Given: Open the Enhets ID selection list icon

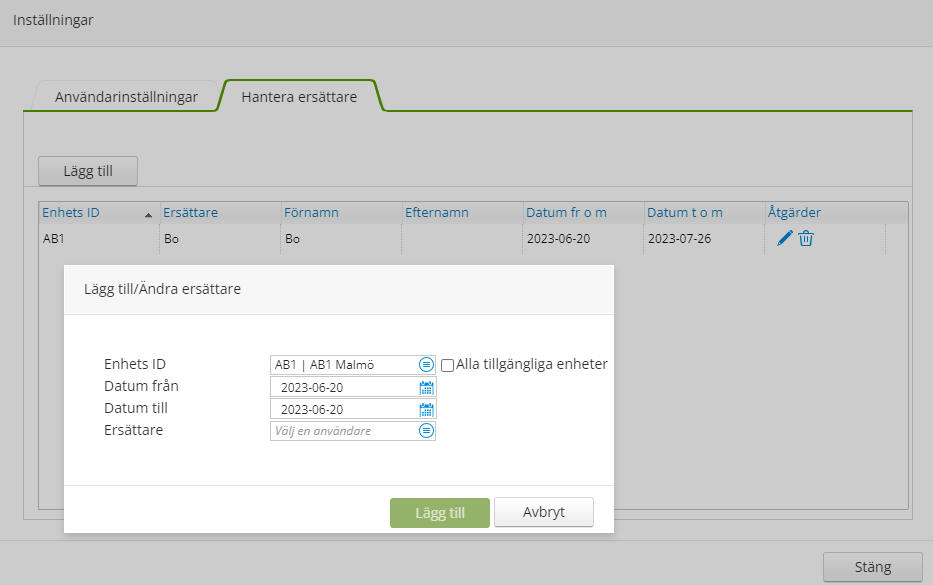Looking at the screenshot, I should click(x=426, y=365).
